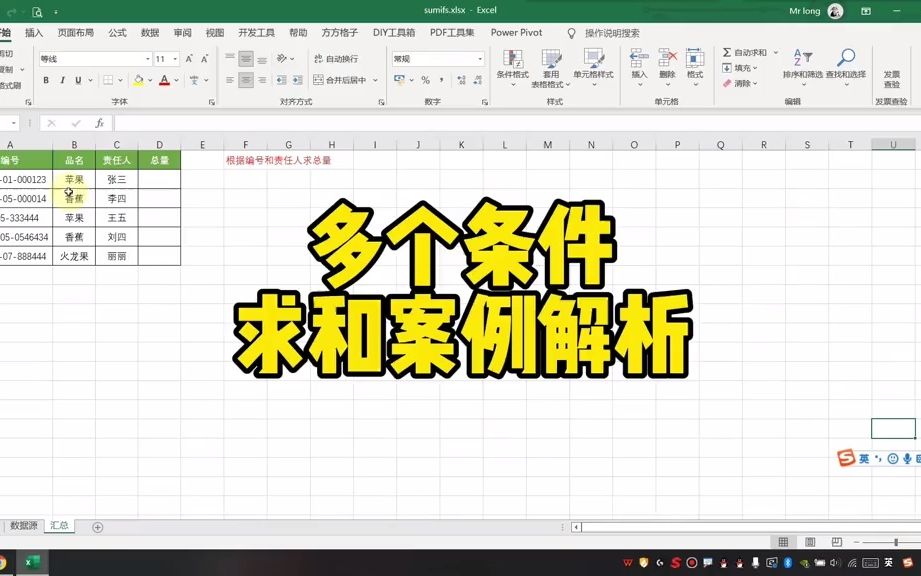The width and height of the screenshot is (921, 576).
Task: Select the AutoSum (自动求和) icon
Action: [727, 51]
